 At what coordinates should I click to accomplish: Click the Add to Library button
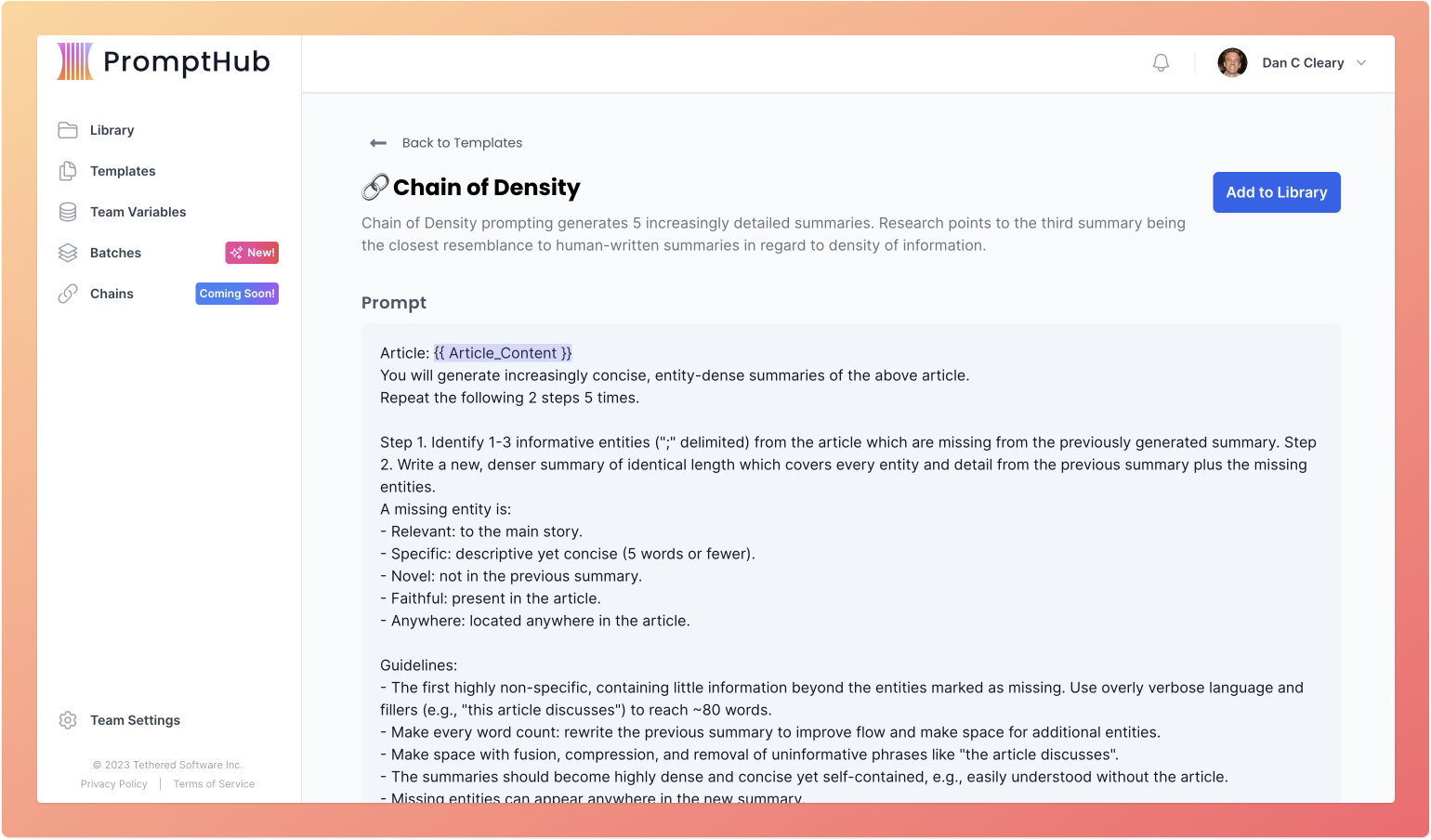1276,192
